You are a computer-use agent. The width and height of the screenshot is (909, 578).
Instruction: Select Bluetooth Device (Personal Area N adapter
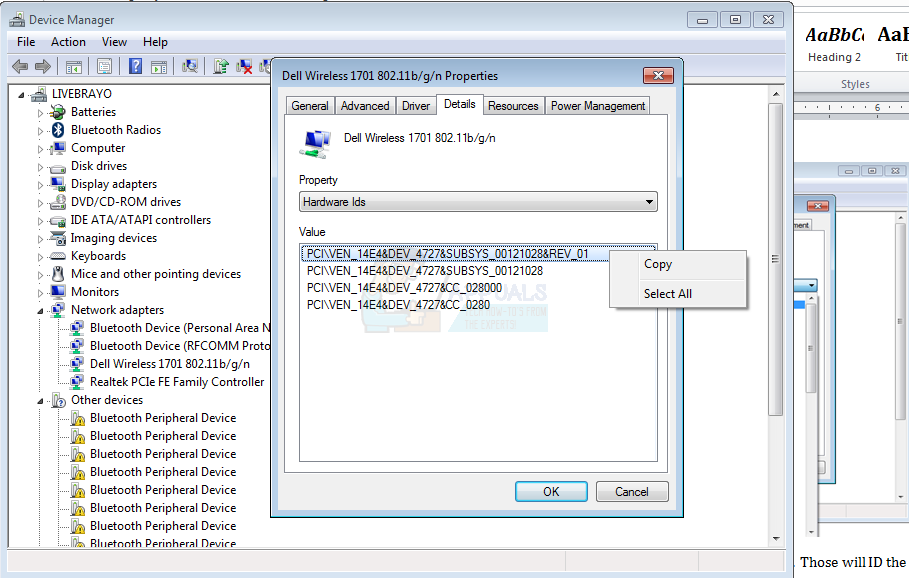coord(180,328)
